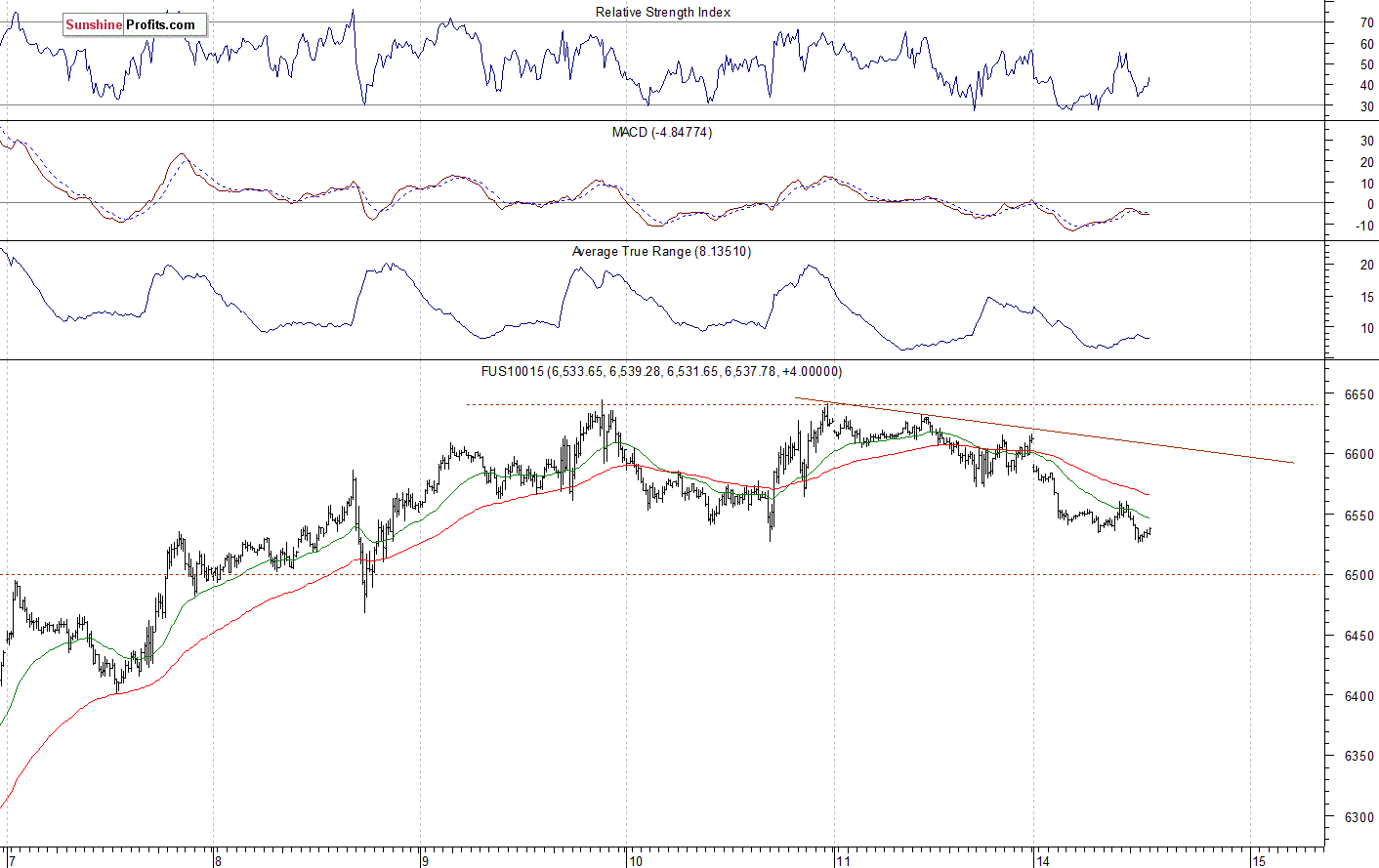The width and height of the screenshot is (1379, 868).
Task: Click the -10 value on MACD axis
Action: (1365, 227)
